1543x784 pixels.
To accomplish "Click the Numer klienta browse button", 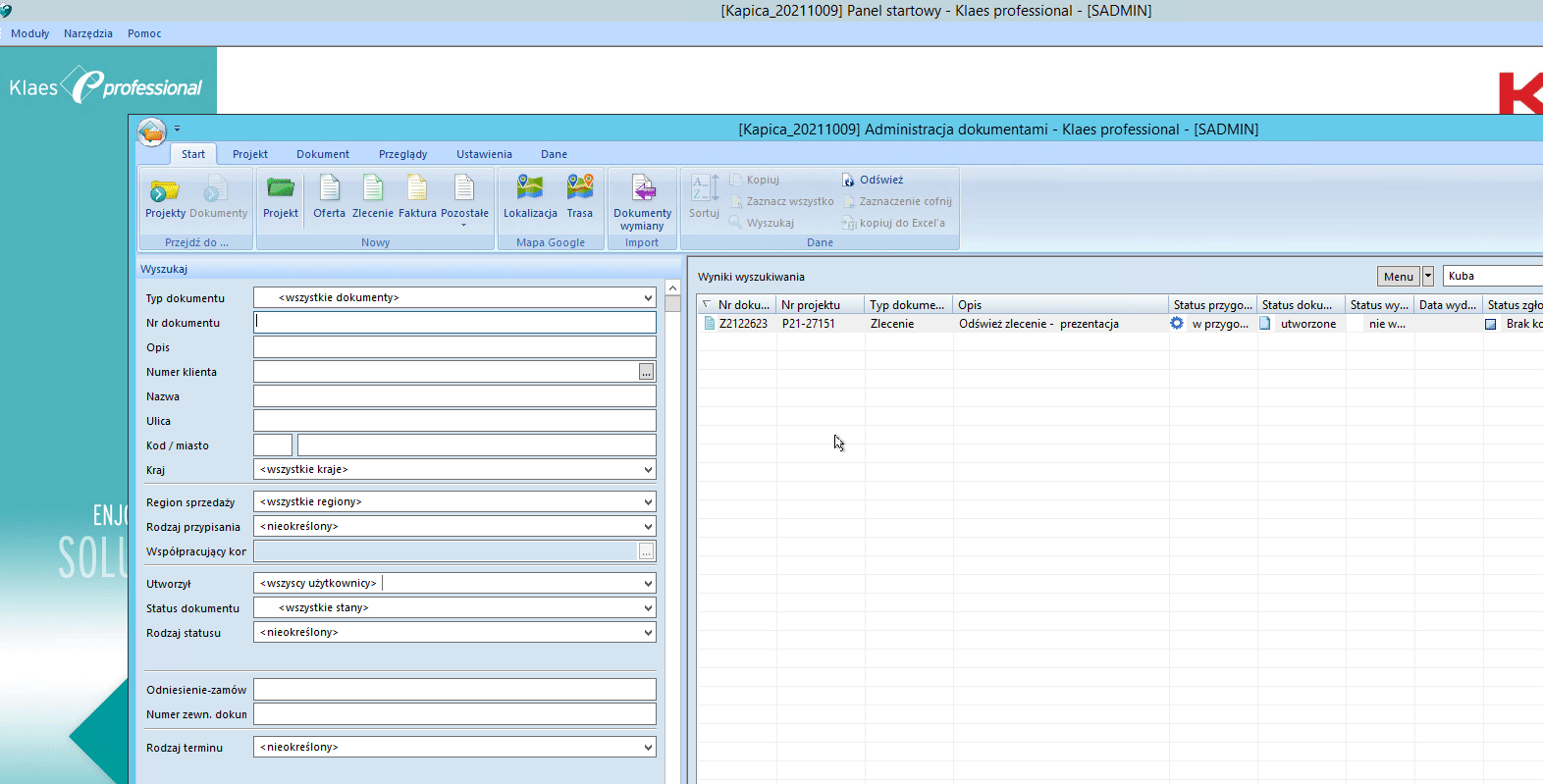I will point(646,372).
